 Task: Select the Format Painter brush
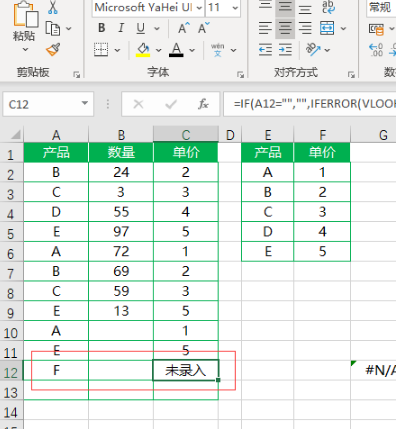click(53, 50)
